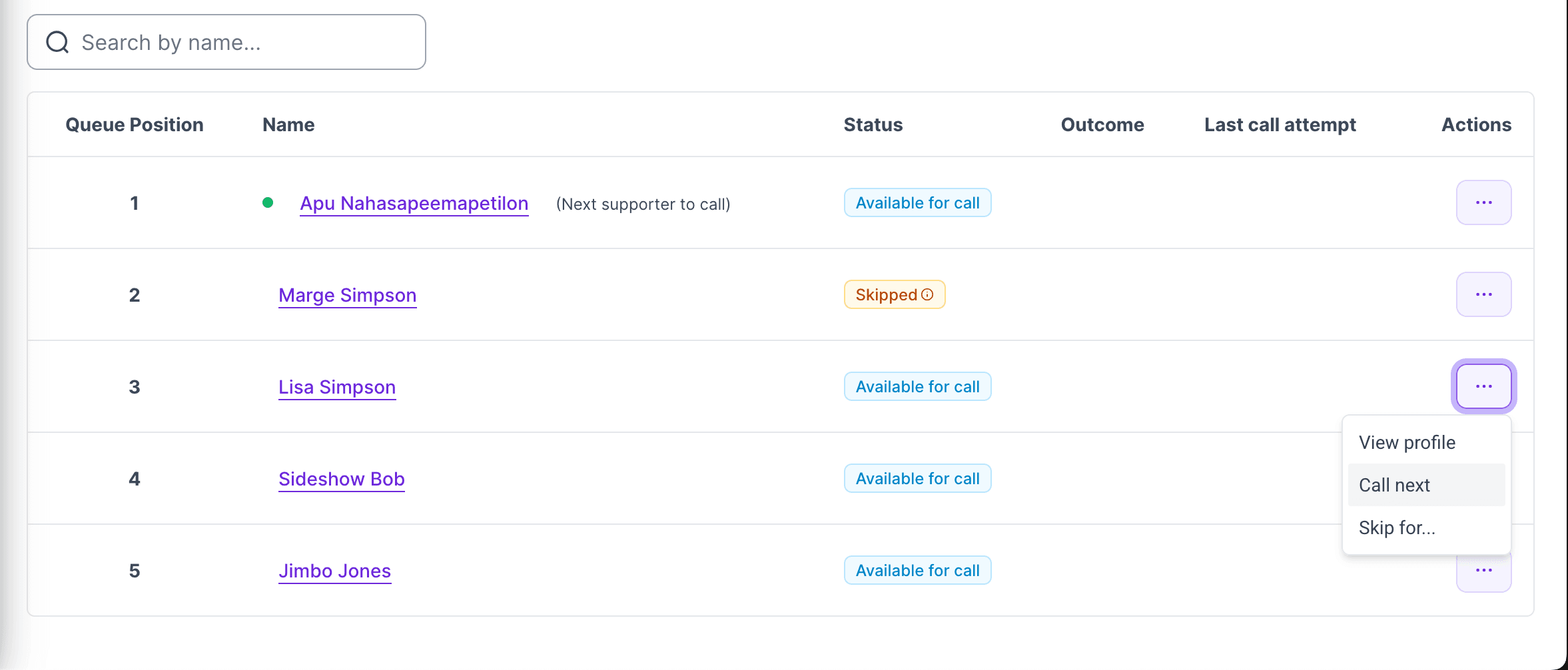The height and width of the screenshot is (670, 1568).
Task: Select Call next from the open menu
Action: tap(1393, 485)
